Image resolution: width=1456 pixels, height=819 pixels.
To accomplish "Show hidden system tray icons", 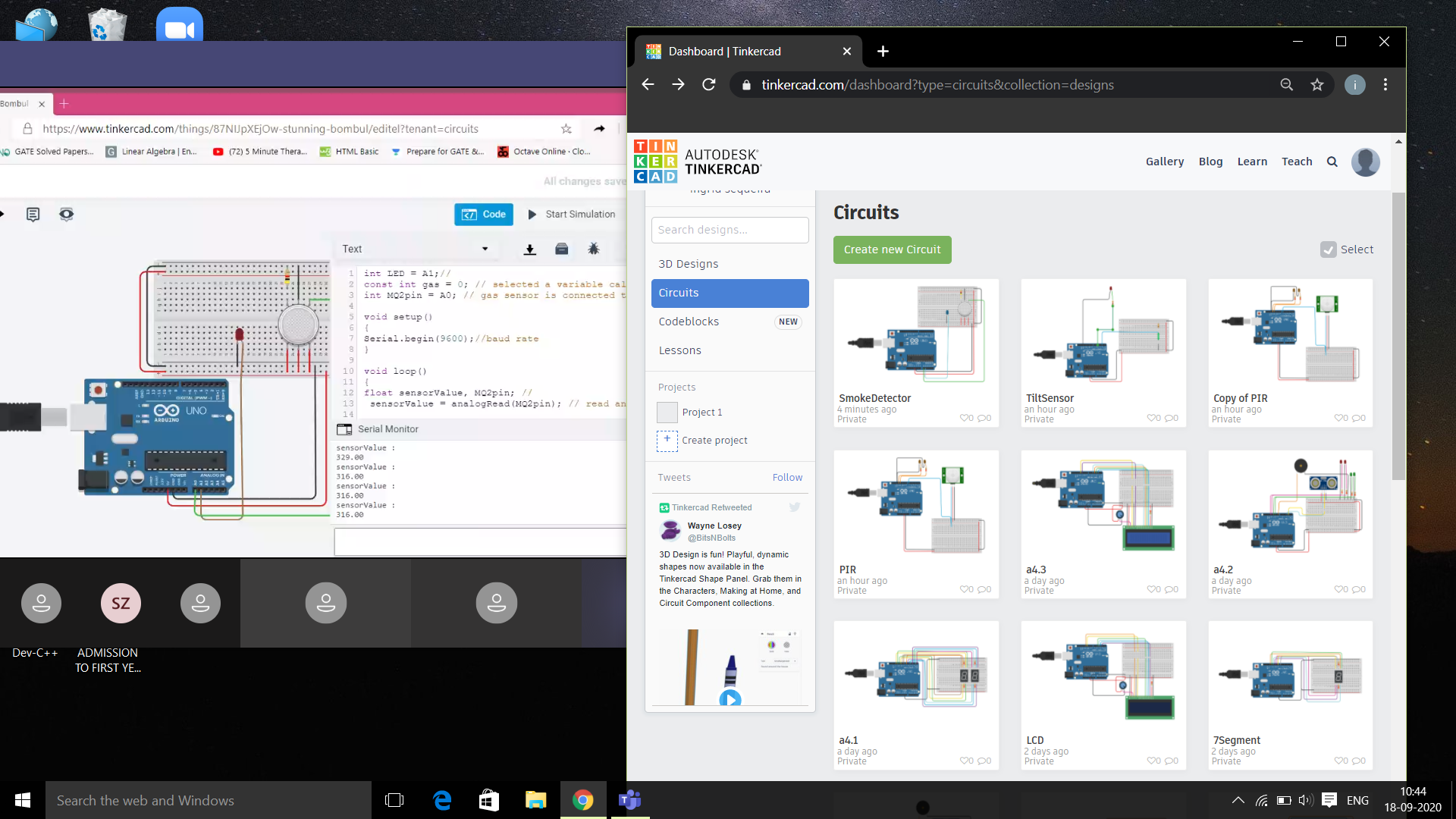I will 1238,800.
